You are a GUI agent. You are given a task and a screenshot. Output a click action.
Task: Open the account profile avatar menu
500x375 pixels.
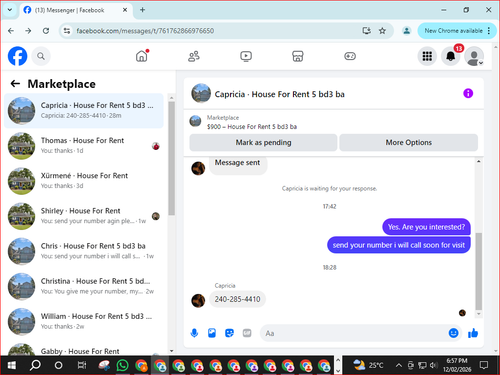[x=474, y=56]
